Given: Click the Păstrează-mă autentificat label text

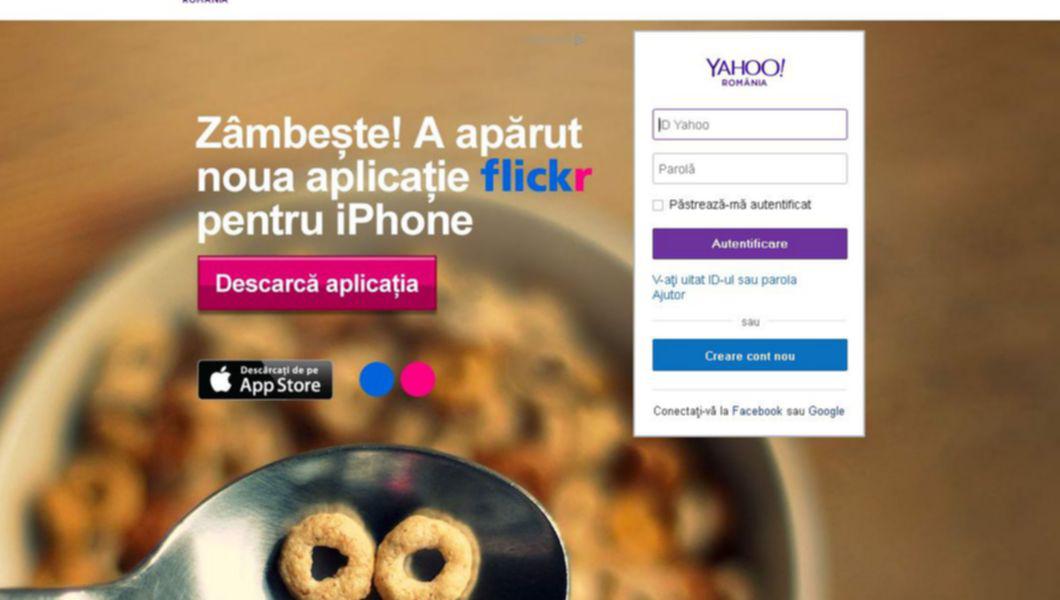Looking at the screenshot, I should 740,205.
